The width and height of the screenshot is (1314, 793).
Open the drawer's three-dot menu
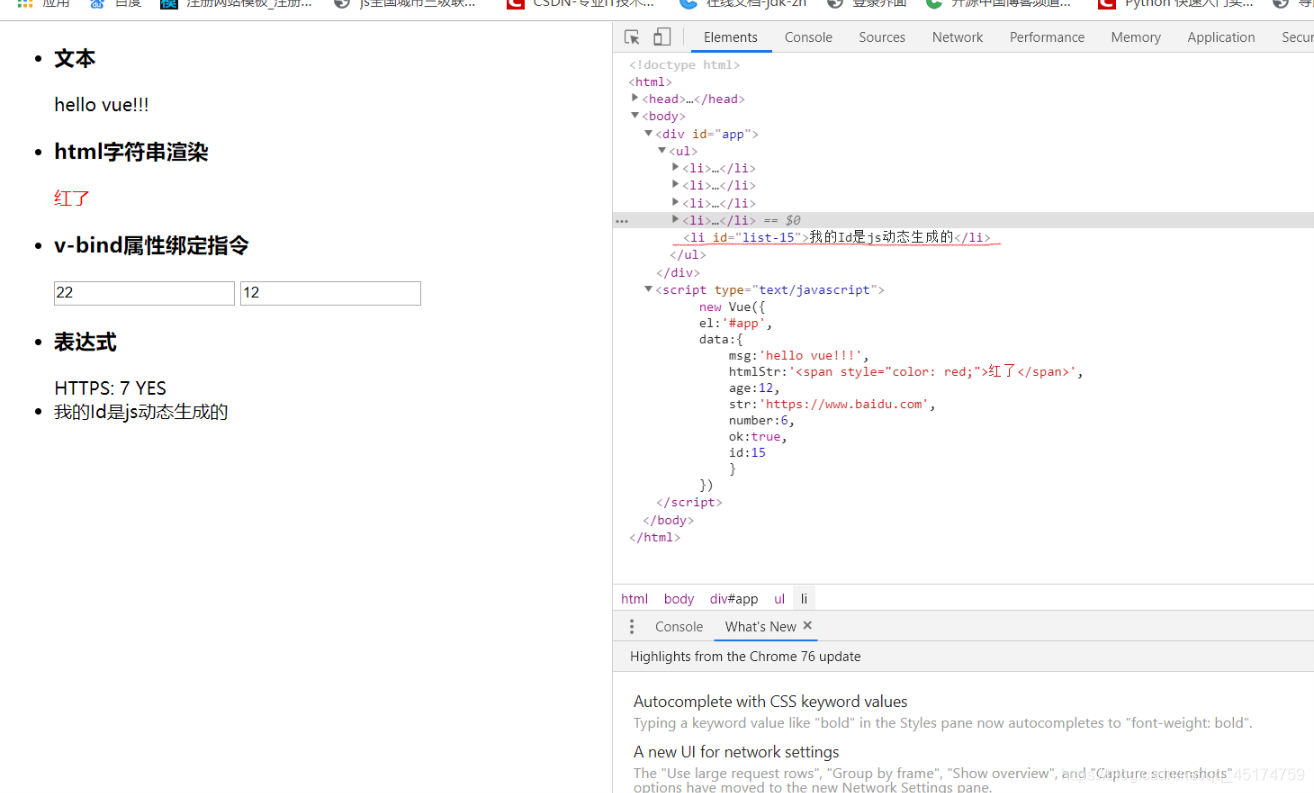point(631,627)
